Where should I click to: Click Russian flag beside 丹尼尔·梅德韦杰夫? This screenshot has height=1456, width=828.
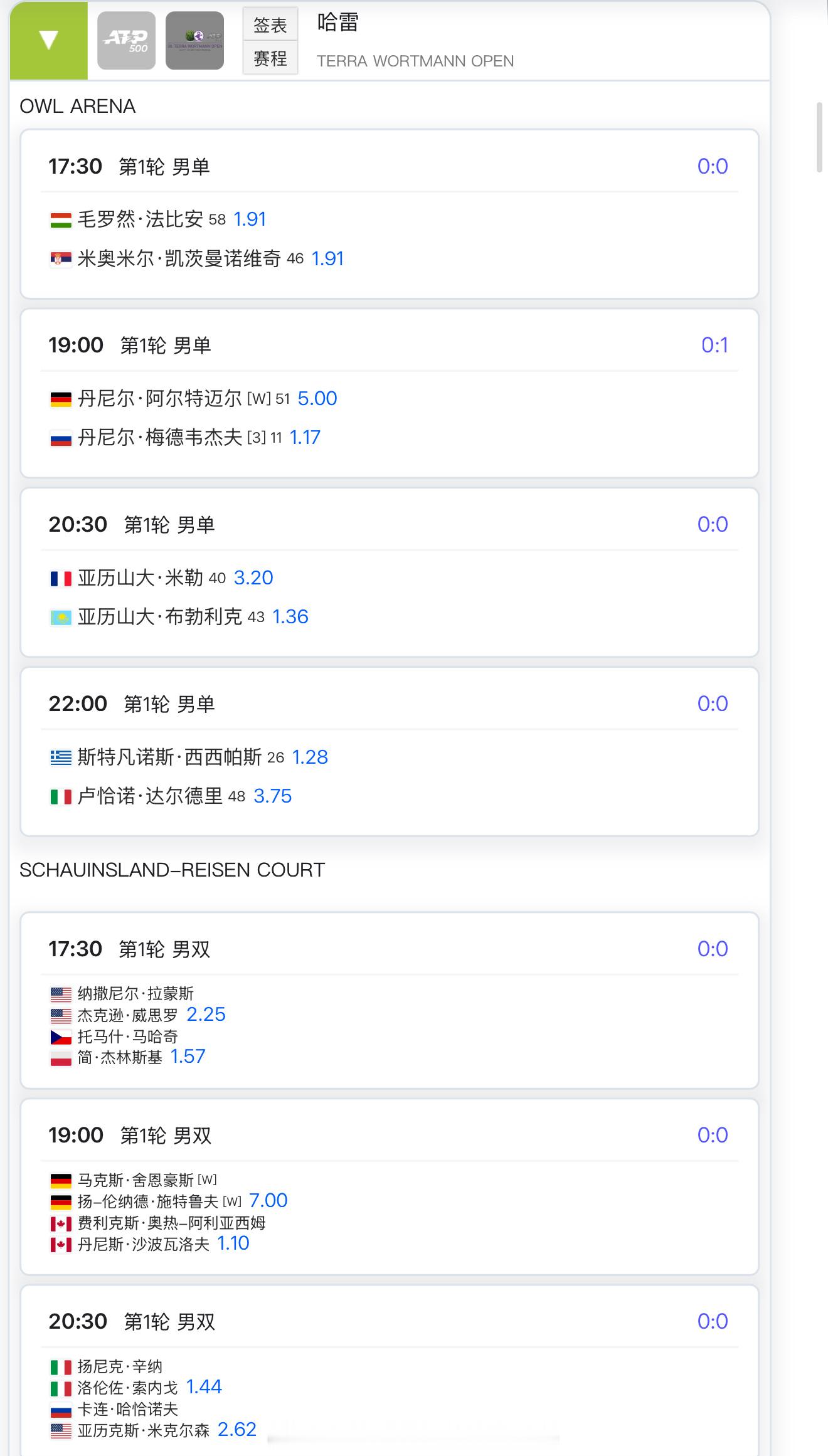pos(61,438)
